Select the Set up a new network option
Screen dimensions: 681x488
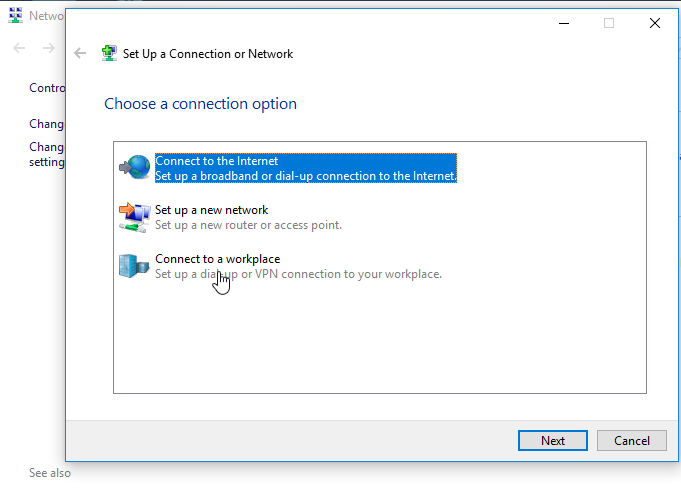tap(248, 217)
